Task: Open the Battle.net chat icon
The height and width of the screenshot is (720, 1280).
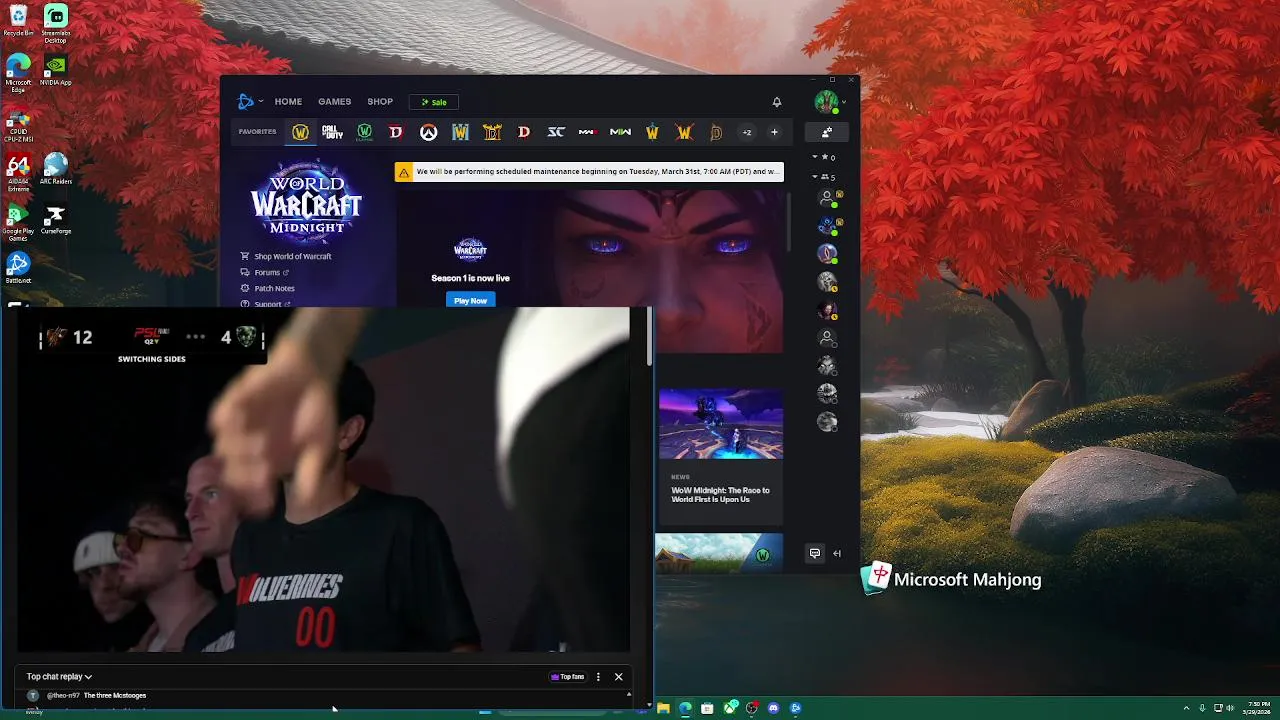Action: [815, 553]
